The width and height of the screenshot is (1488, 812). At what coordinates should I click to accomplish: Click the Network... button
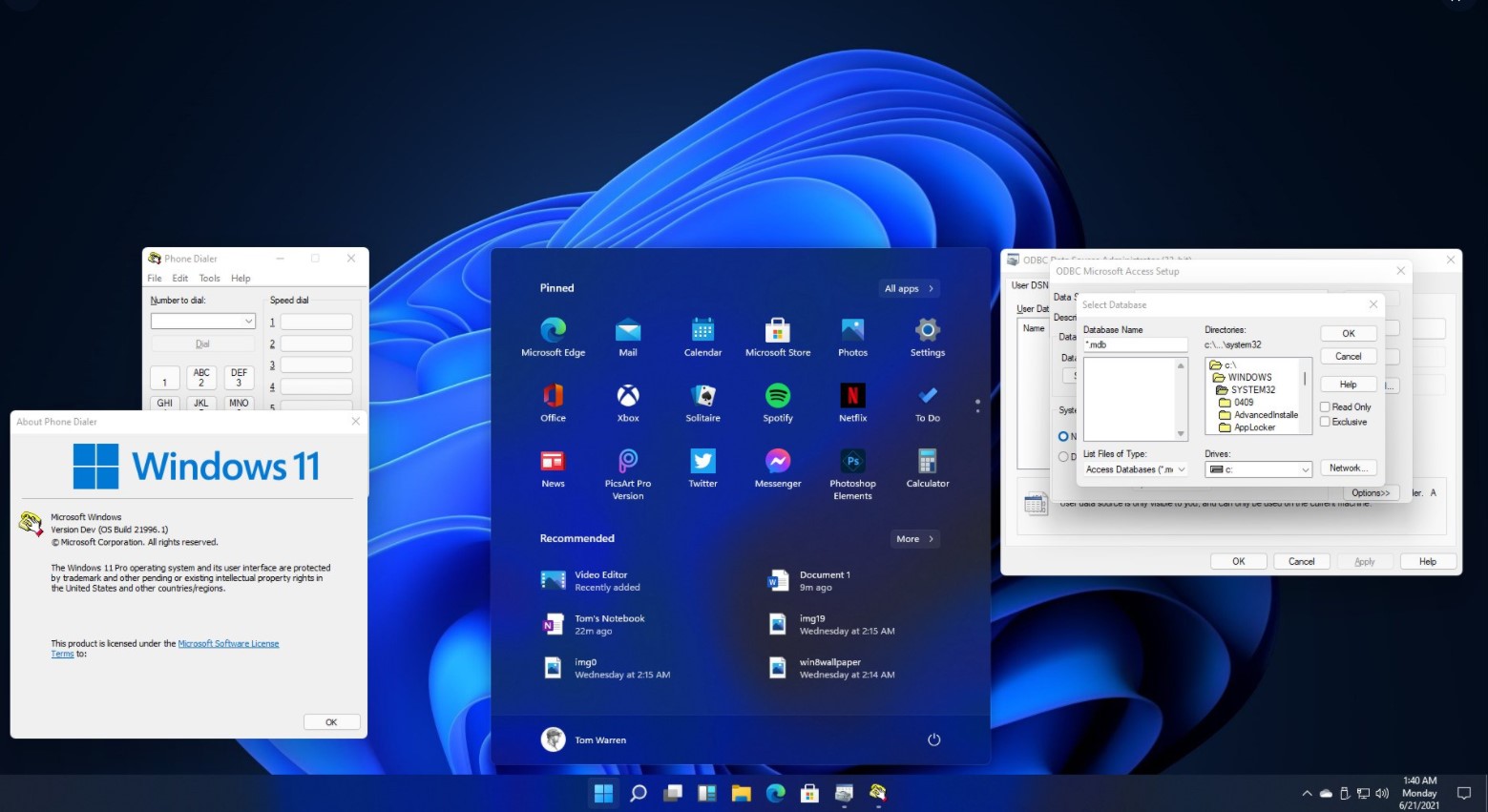click(x=1349, y=468)
